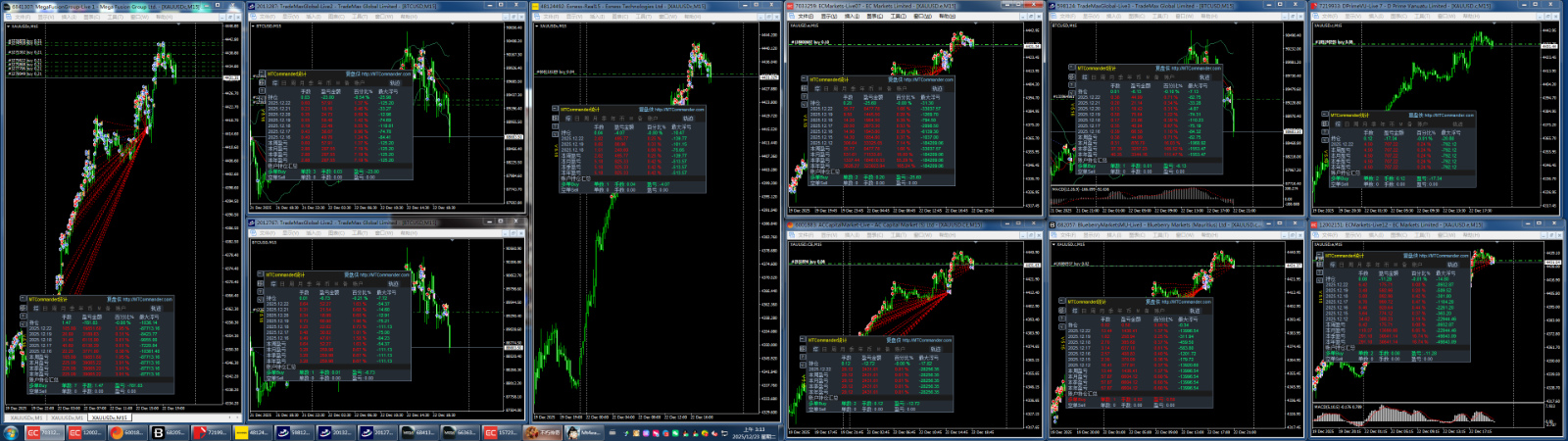Click TradeMax 598124 window title icon
The height and width of the screenshot is (441, 1568).
pos(1053,6)
